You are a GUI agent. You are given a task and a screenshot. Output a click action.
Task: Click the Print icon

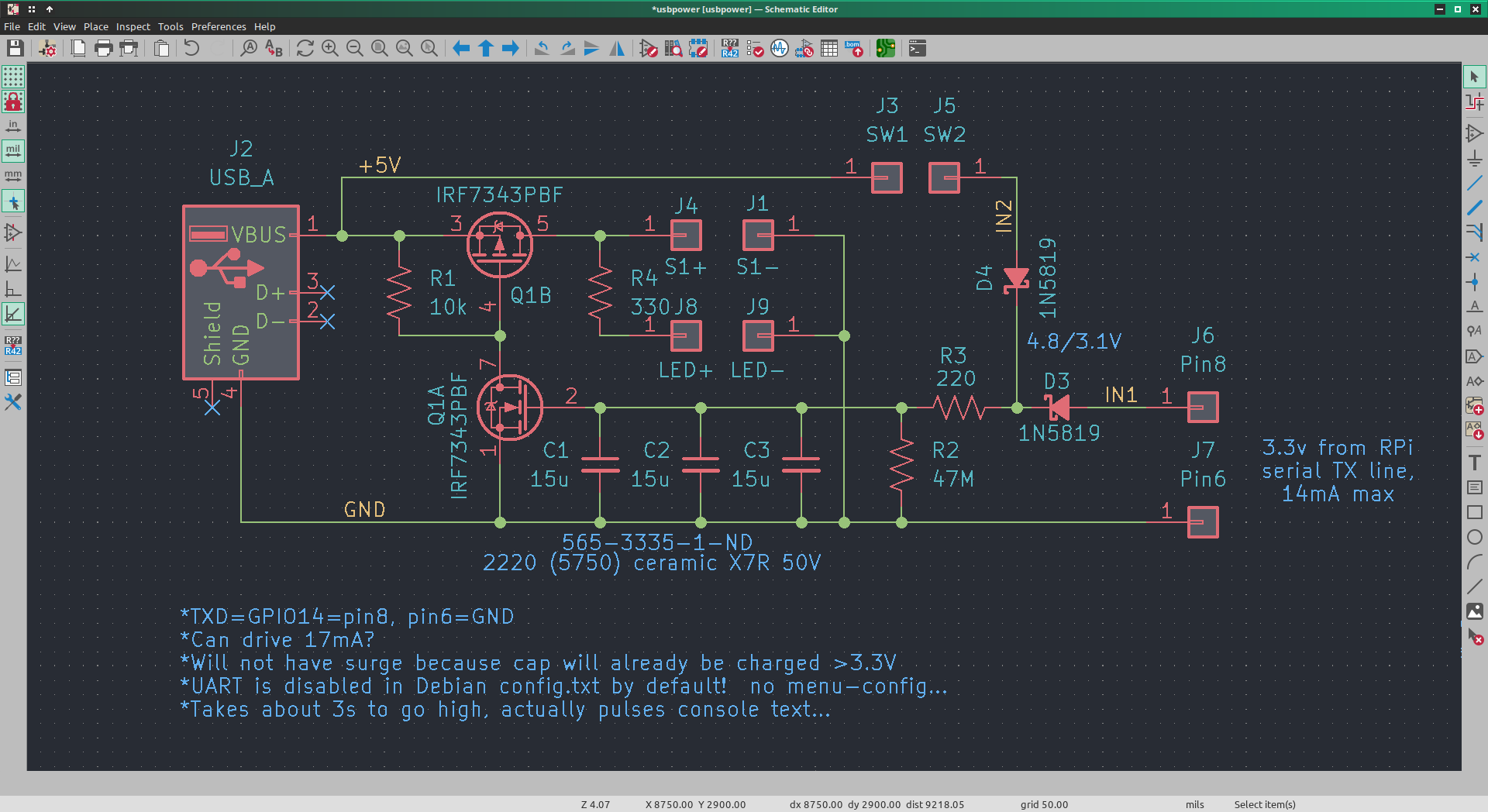click(x=103, y=48)
